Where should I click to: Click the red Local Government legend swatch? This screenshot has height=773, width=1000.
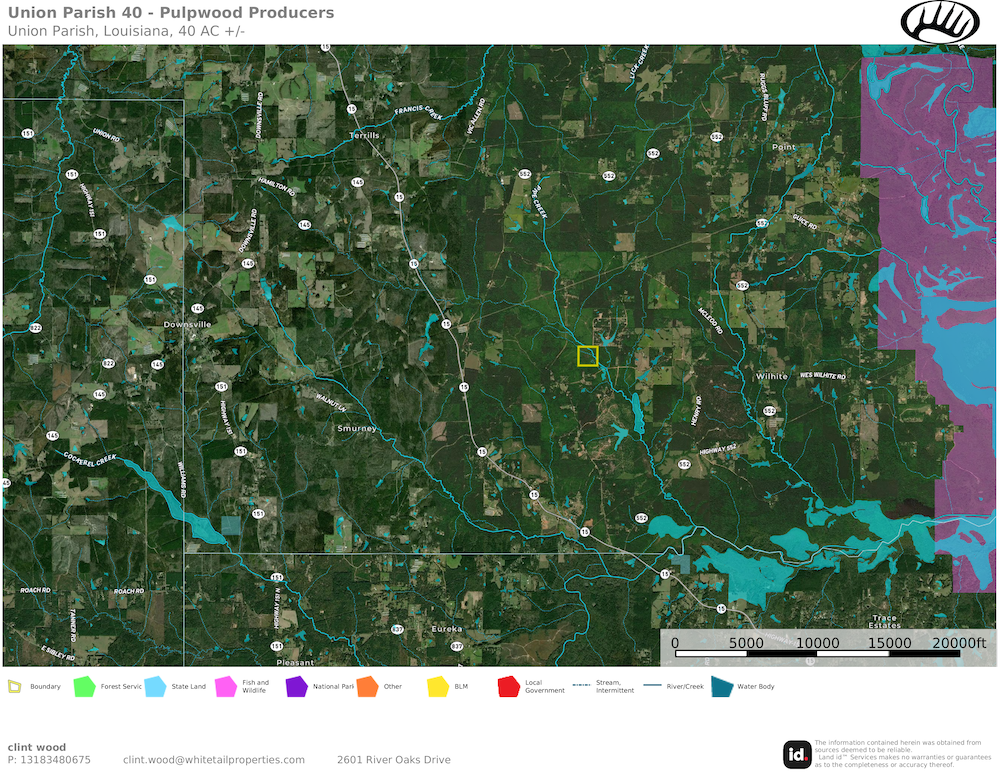click(x=508, y=687)
